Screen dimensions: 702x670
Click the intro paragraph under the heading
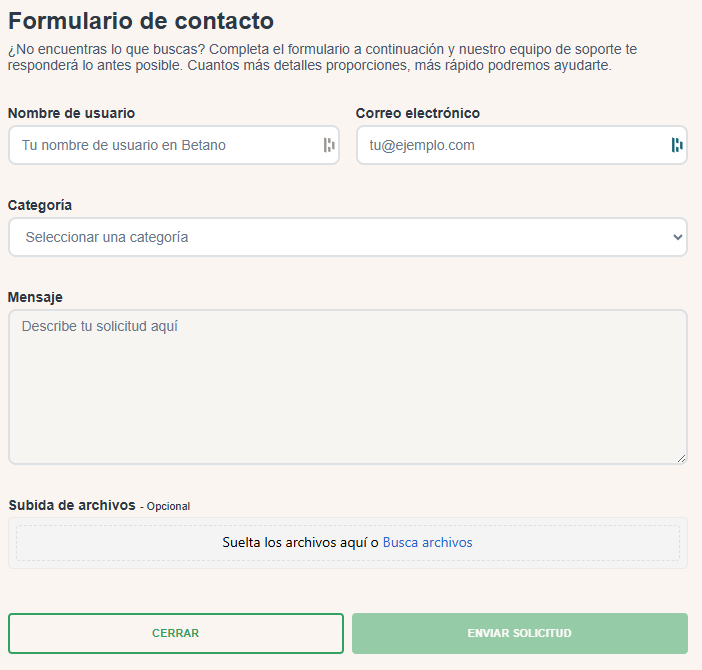[320, 57]
